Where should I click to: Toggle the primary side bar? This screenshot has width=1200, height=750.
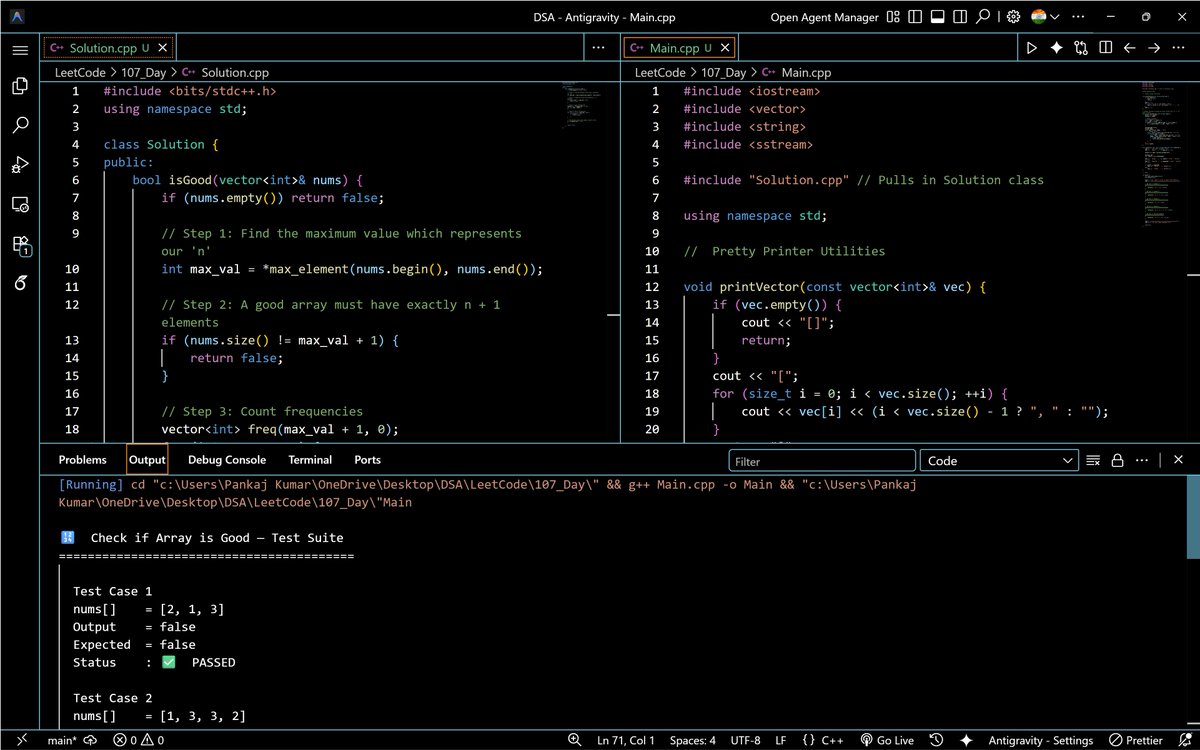pos(916,17)
